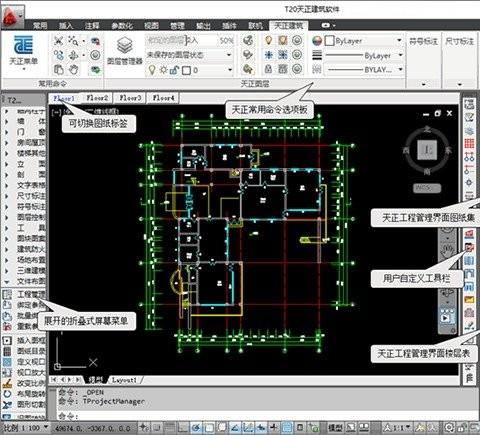Click the WCS button below view cube
The height and width of the screenshot is (435, 480).
pyautogui.click(x=427, y=188)
